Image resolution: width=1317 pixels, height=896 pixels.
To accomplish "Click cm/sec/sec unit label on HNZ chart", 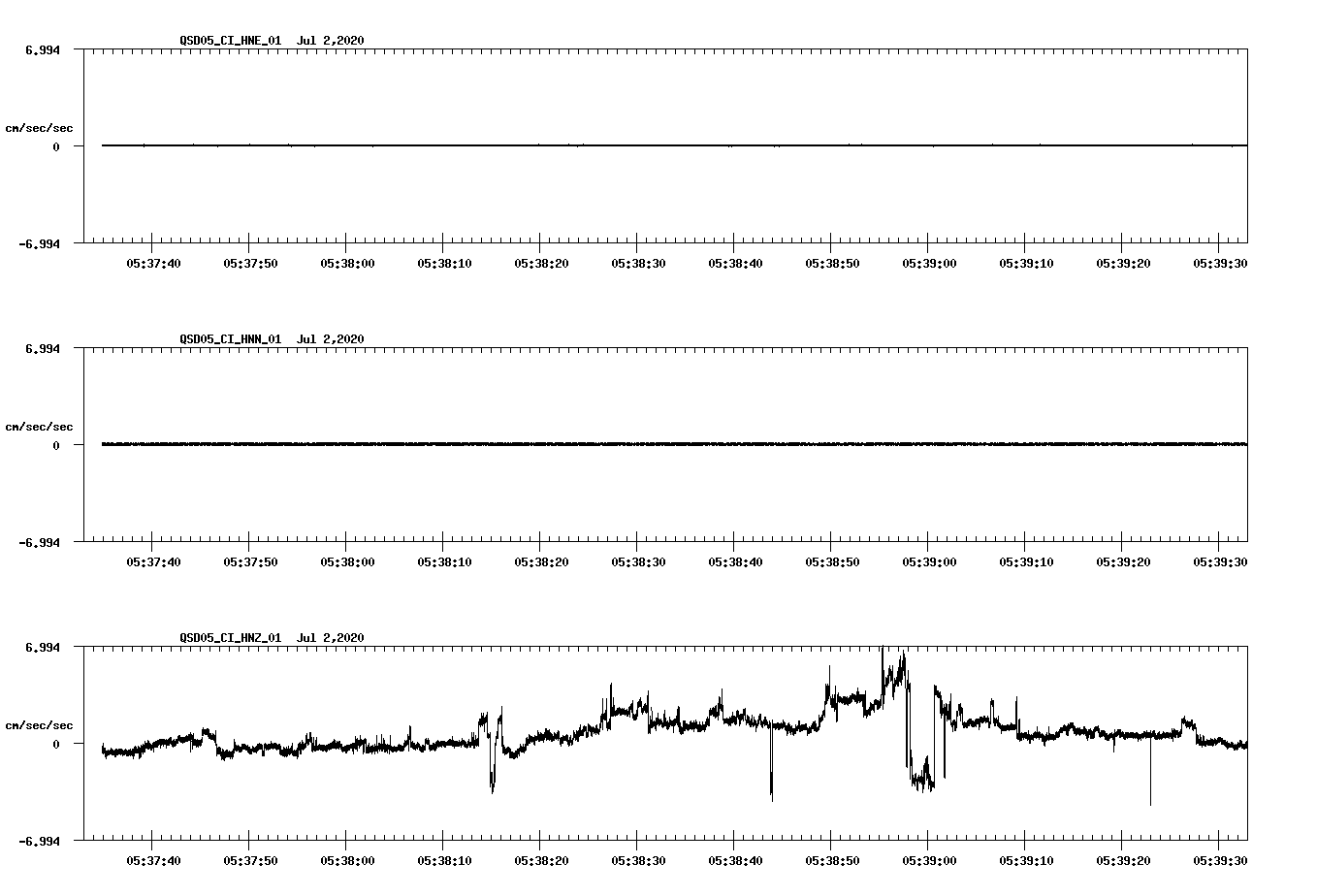I will pos(39,725).
